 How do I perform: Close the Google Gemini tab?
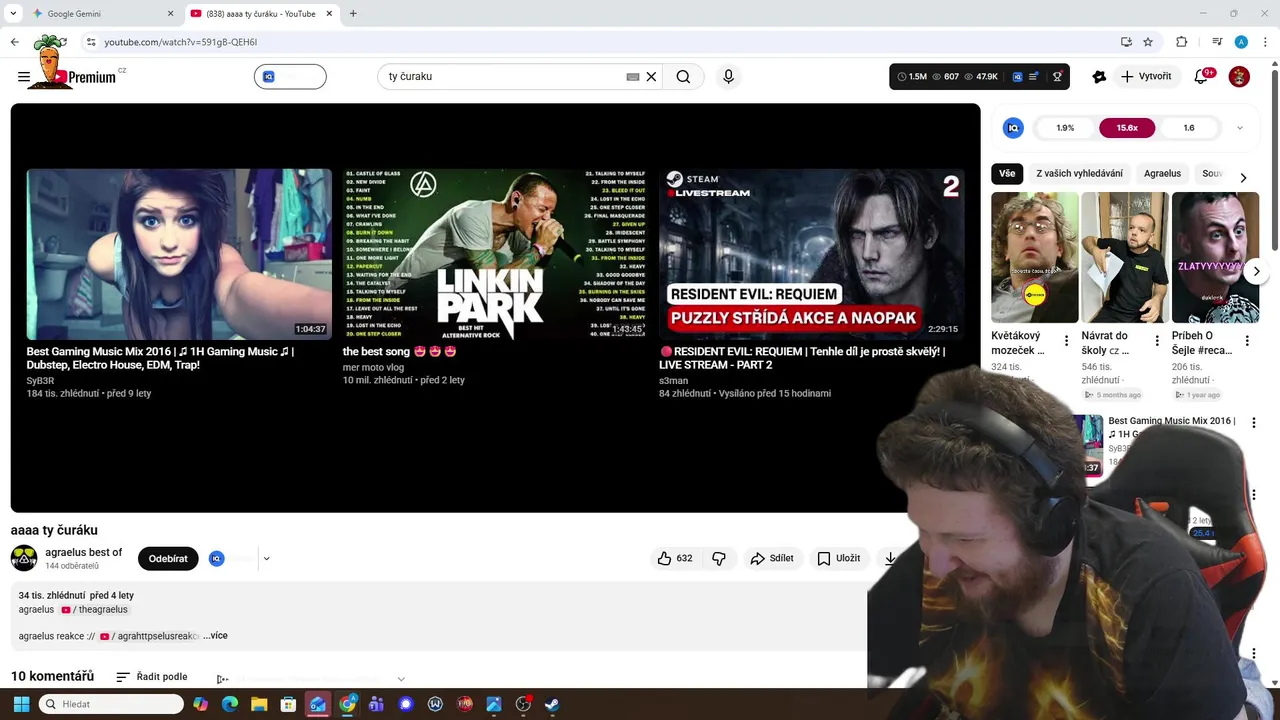(x=170, y=14)
